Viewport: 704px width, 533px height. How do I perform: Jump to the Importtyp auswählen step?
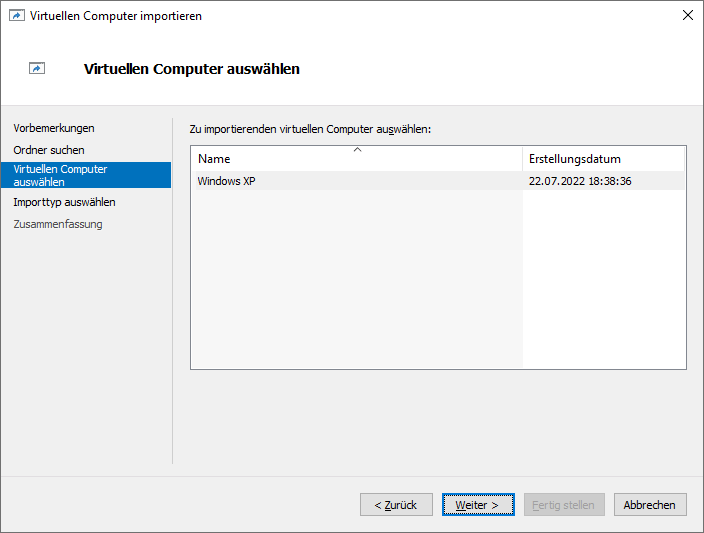[x=64, y=202]
